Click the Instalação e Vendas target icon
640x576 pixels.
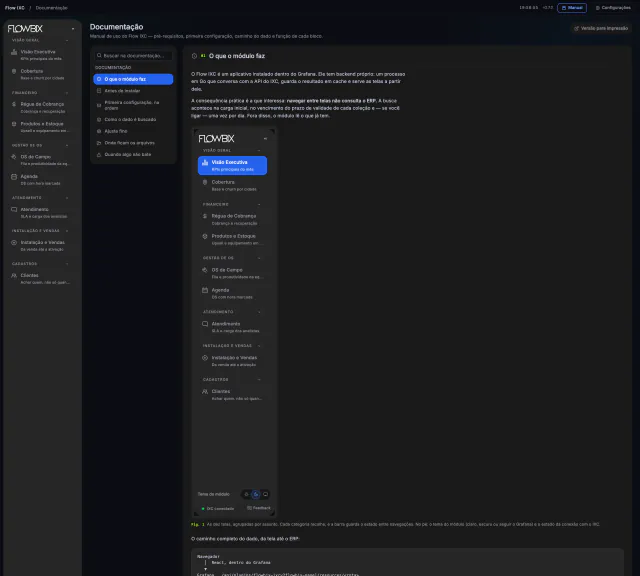coord(14,242)
